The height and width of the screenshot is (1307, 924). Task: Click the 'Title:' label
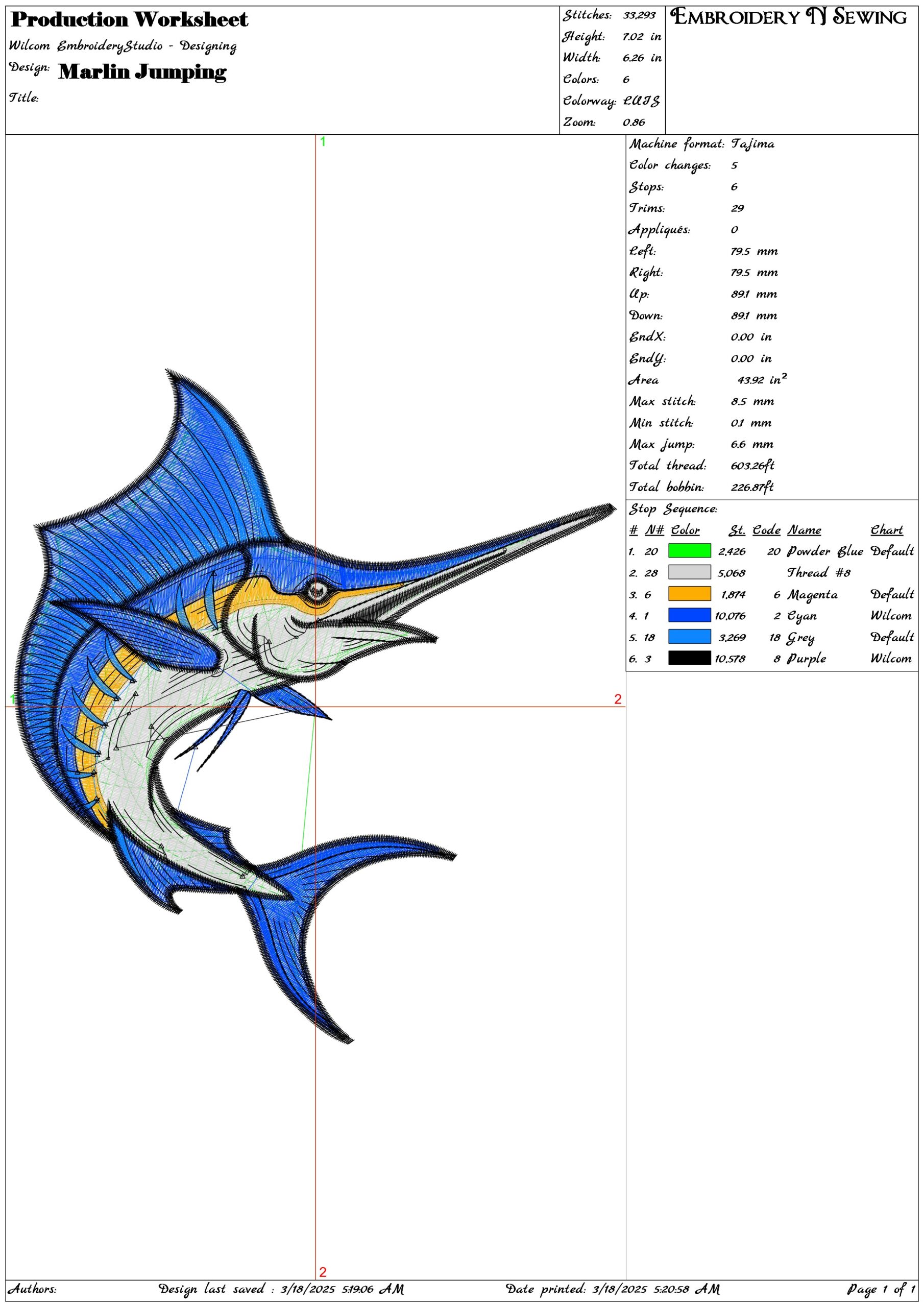click(x=23, y=98)
